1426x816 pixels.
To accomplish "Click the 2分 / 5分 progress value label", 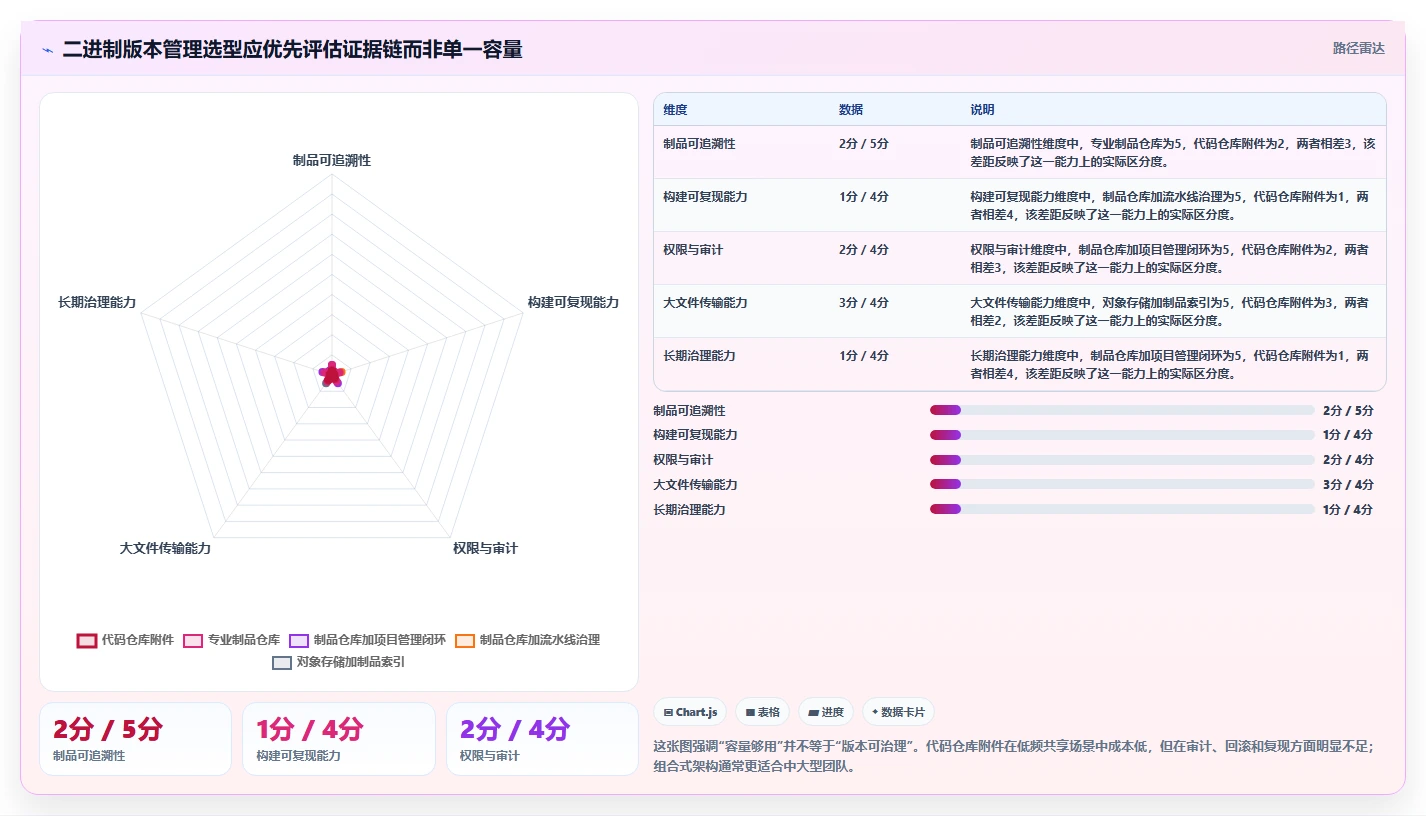I will [1348, 410].
